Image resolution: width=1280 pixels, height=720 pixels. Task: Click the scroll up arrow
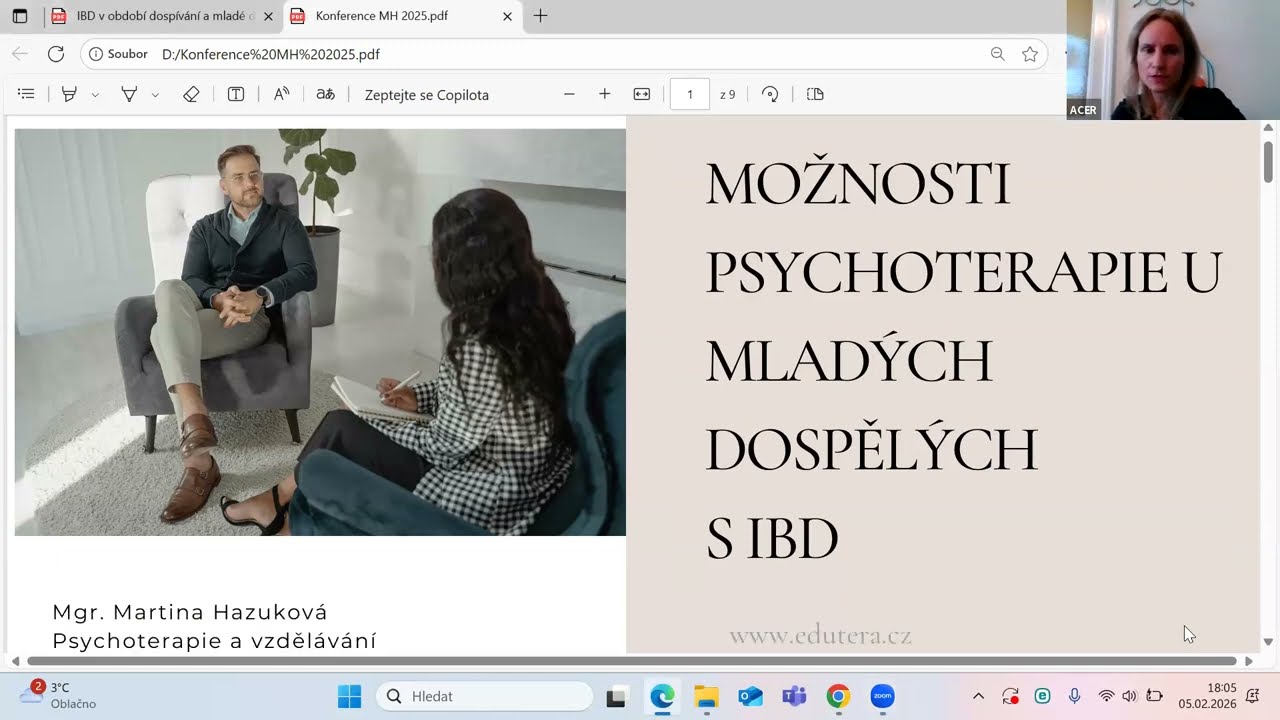pos(1268,127)
